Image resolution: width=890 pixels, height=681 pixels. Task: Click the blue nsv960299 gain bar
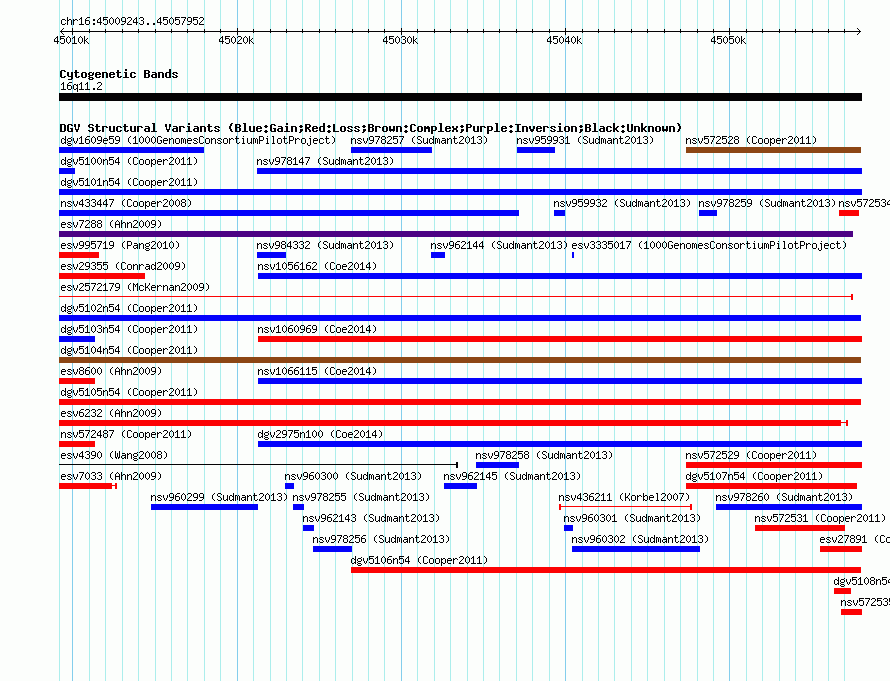[x=204, y=507]
